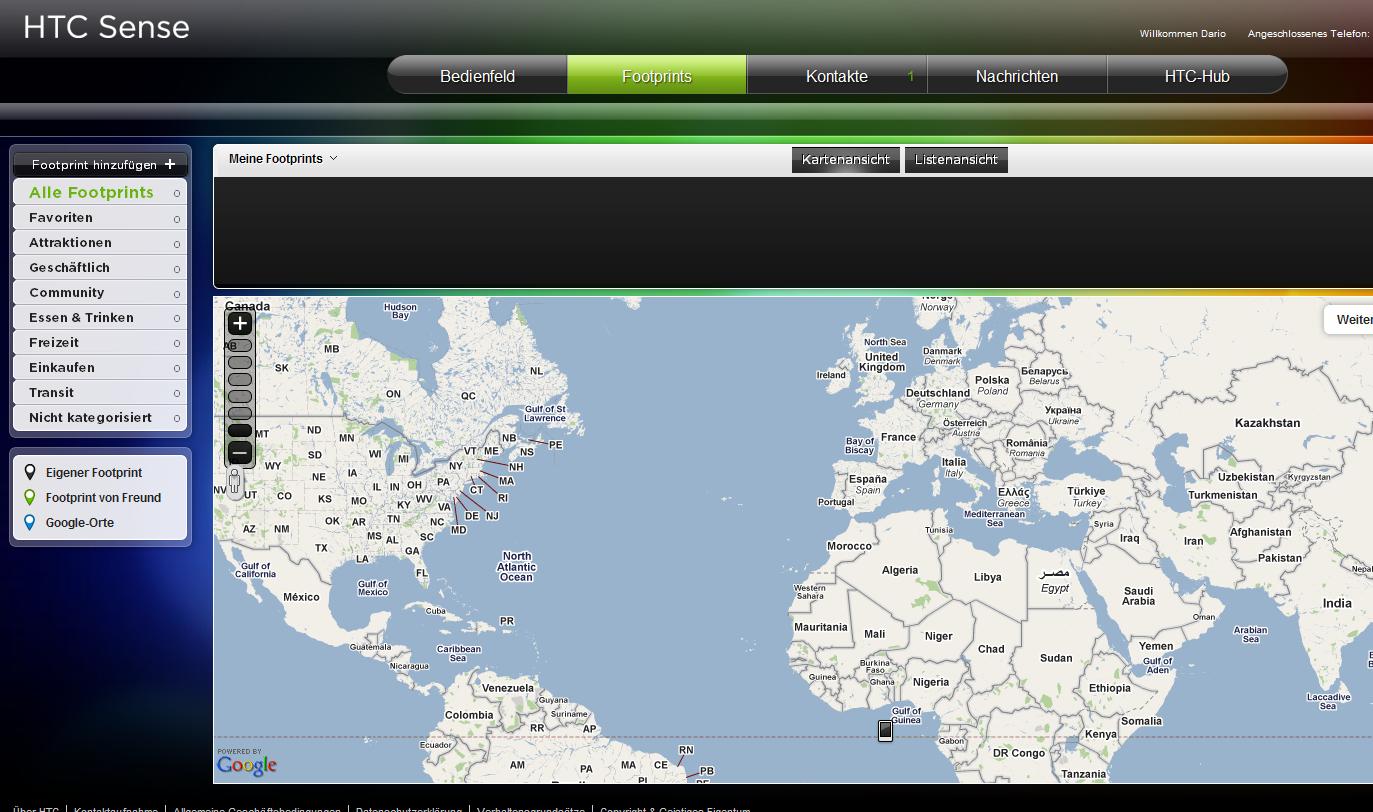Click Deutschland on the map
This screenshot has width=1373, height=812.
[x=937, y=393]
